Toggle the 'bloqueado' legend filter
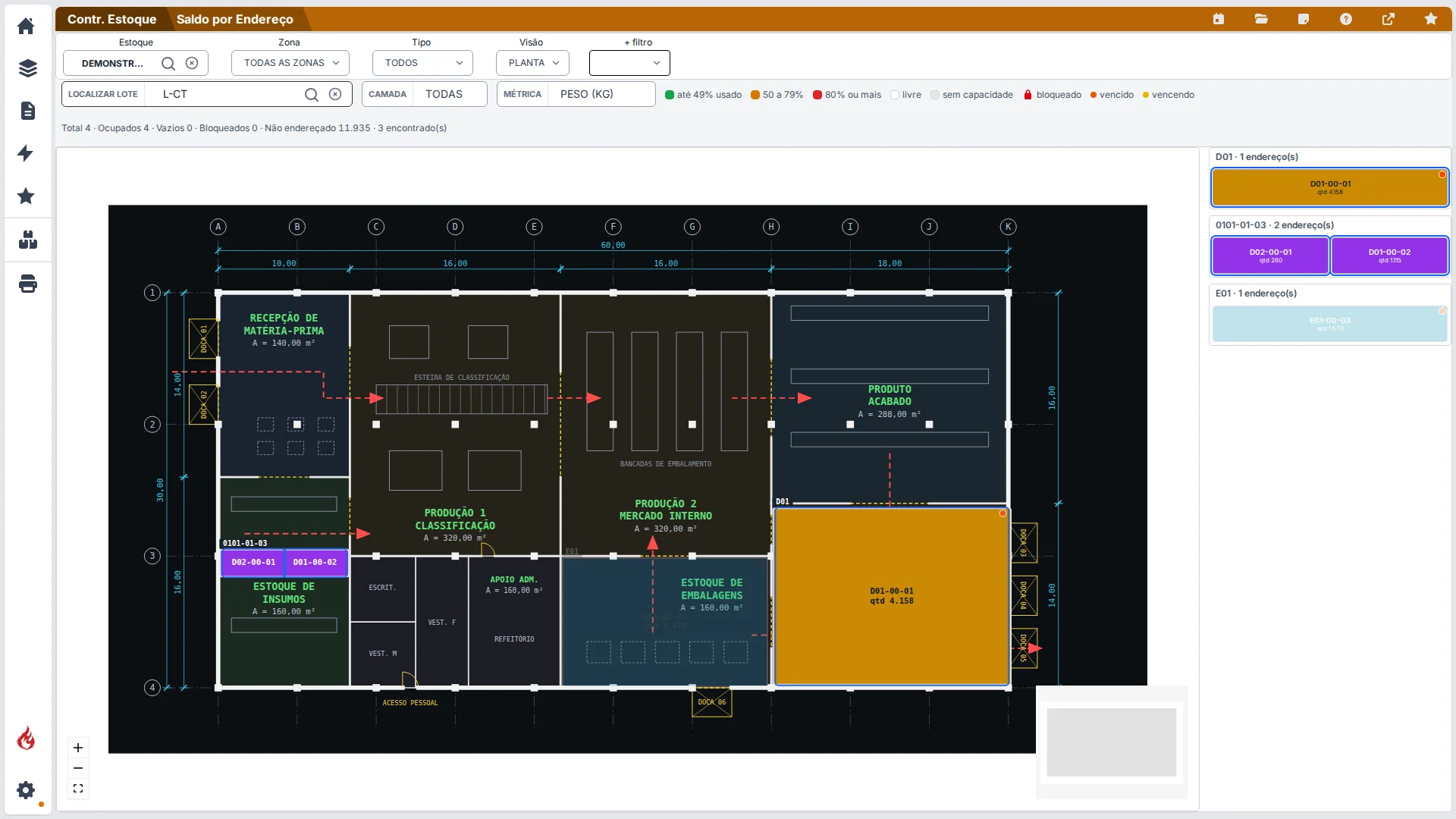Screen dimensions: 1456x819 tap(1053, 95)
